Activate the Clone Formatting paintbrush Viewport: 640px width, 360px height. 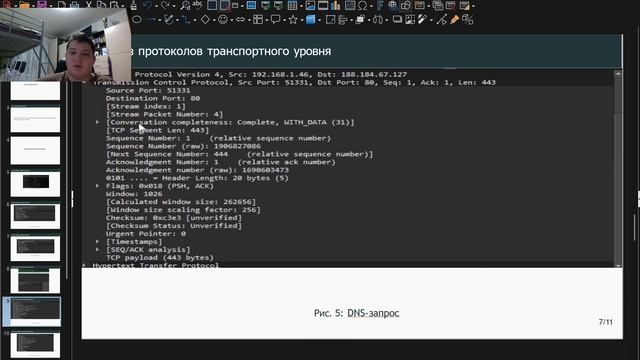click(x=133, y=5)
